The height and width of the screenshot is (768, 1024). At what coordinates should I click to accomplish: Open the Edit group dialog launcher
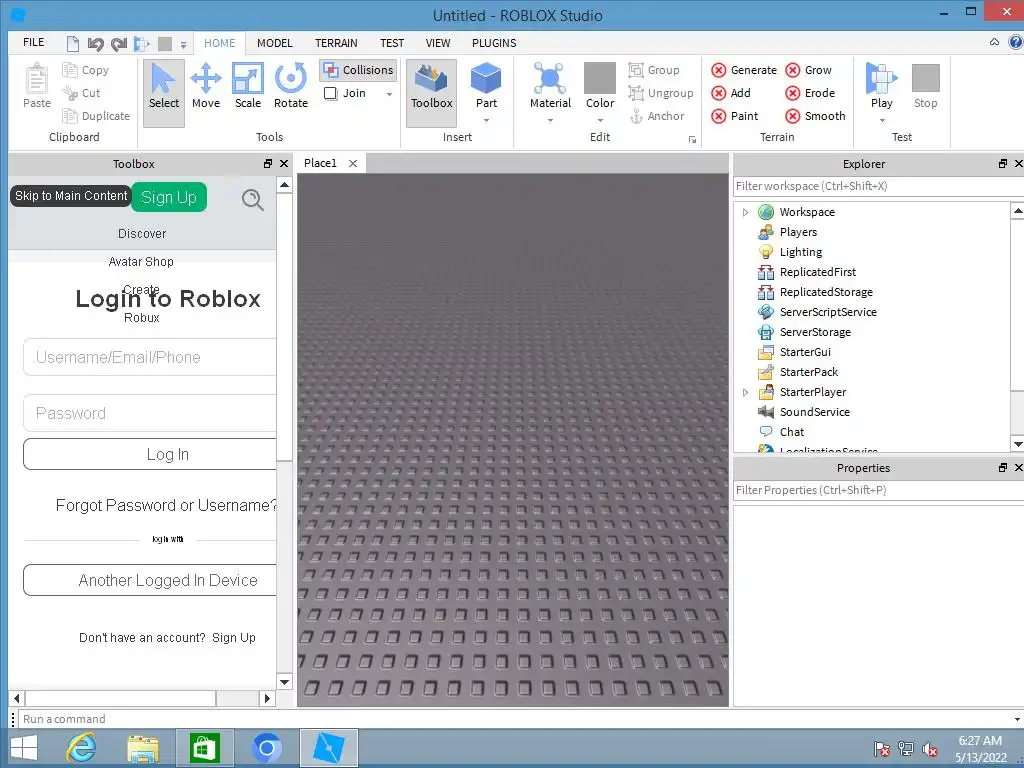pyautogui.click(x=692, y=140)
